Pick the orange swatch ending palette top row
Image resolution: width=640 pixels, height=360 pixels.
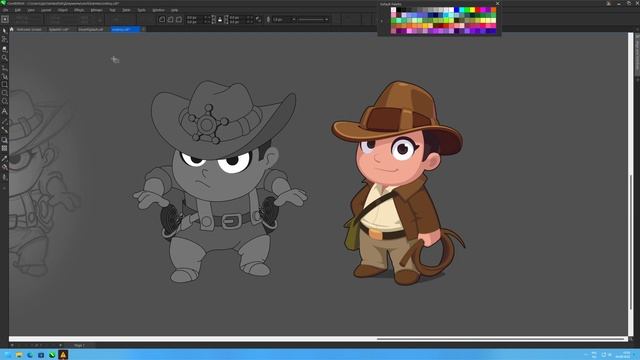tap(494, 10)
